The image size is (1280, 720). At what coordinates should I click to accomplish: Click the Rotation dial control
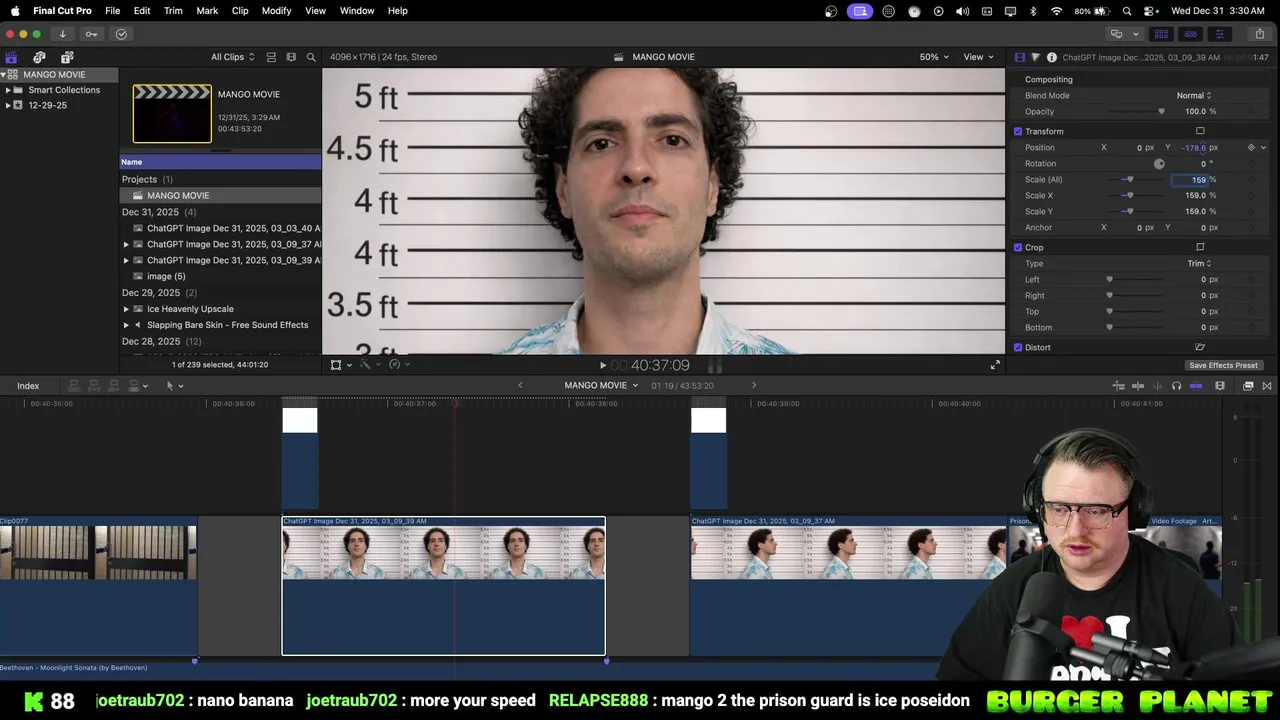pos(1159,164)
